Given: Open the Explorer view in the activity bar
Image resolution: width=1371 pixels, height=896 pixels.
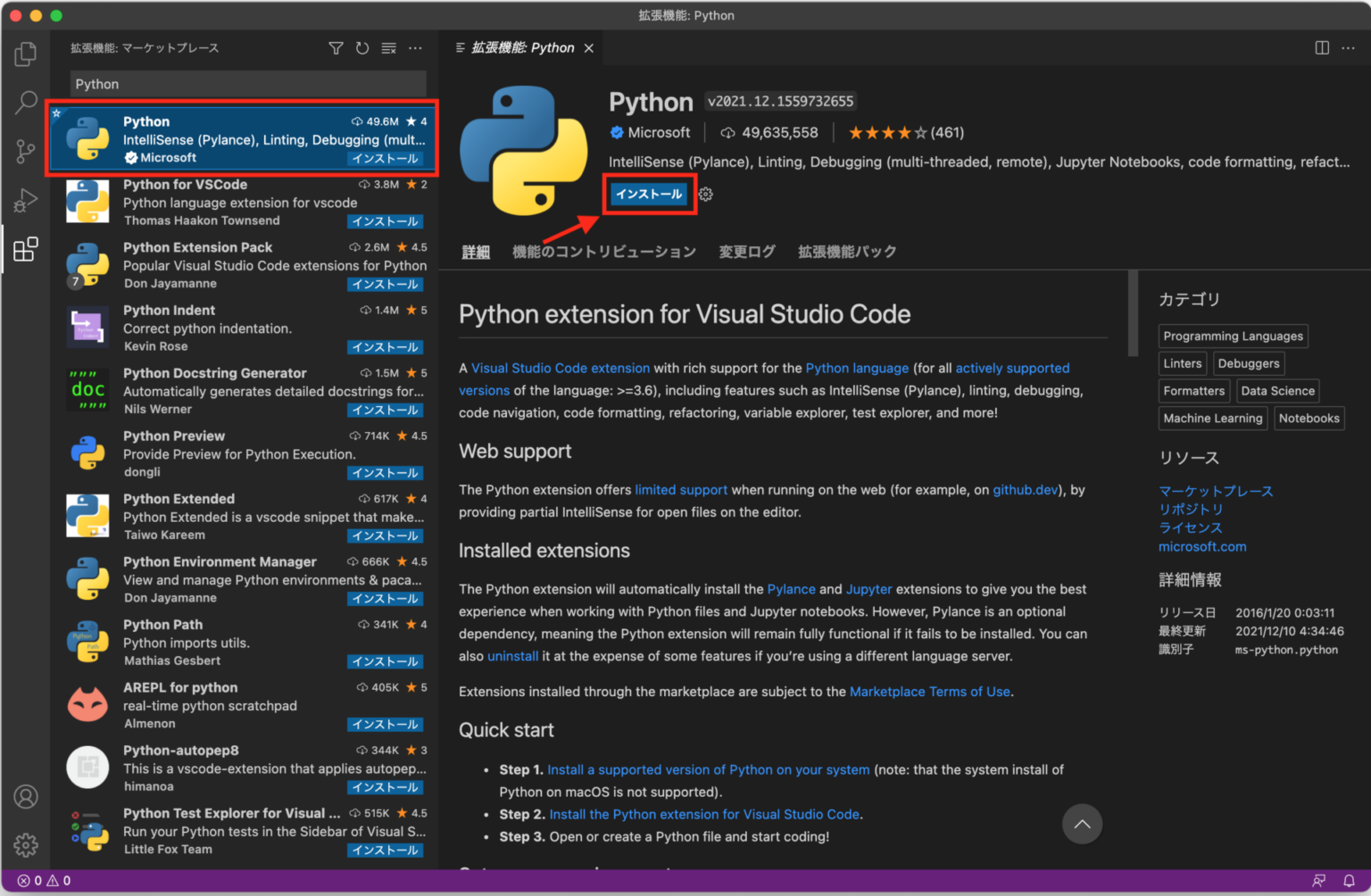Looking at the screenshot, I should pos(25,54).
